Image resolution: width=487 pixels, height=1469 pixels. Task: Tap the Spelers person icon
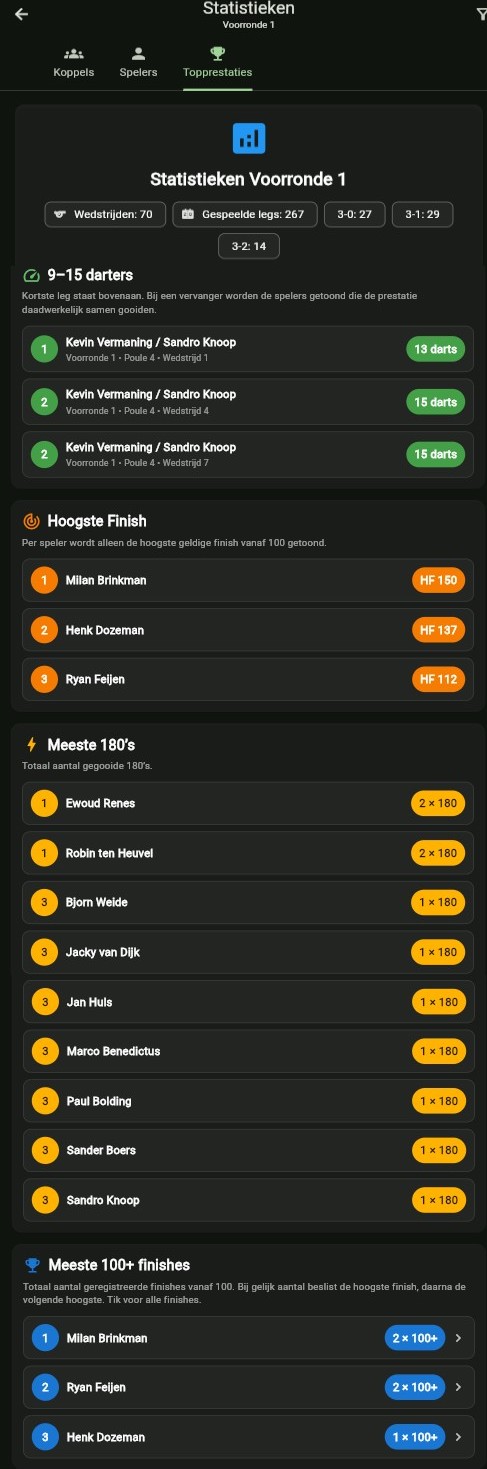coord(138,54)
